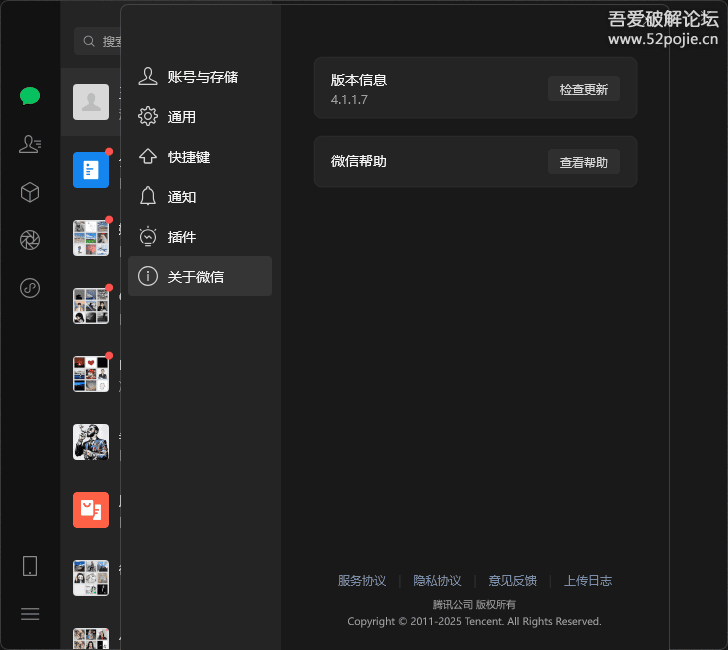Click the phone icon in sidebar
Image resolution: width=728 pixels, height=650 pixels.
tap(30, 566)
